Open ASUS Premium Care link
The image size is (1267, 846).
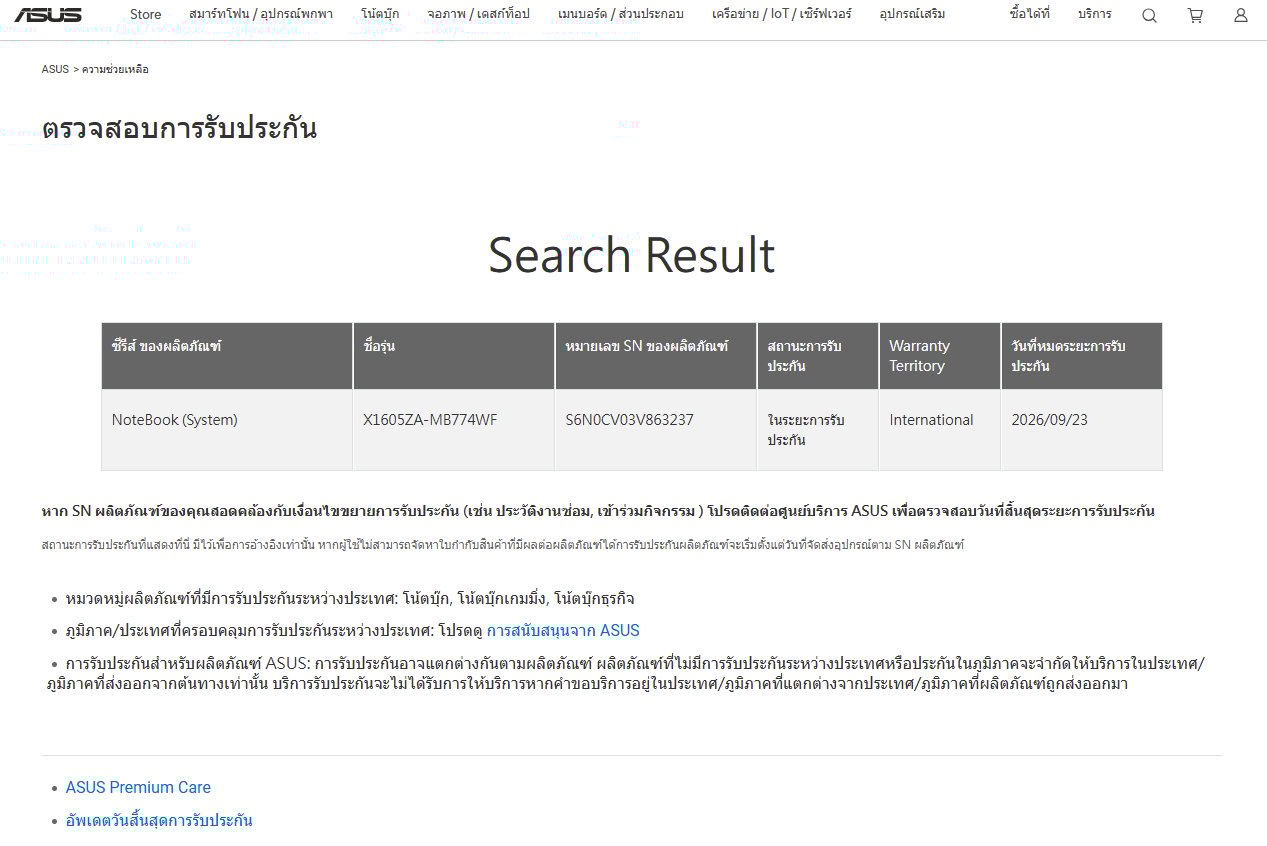[x=138, y=787]
